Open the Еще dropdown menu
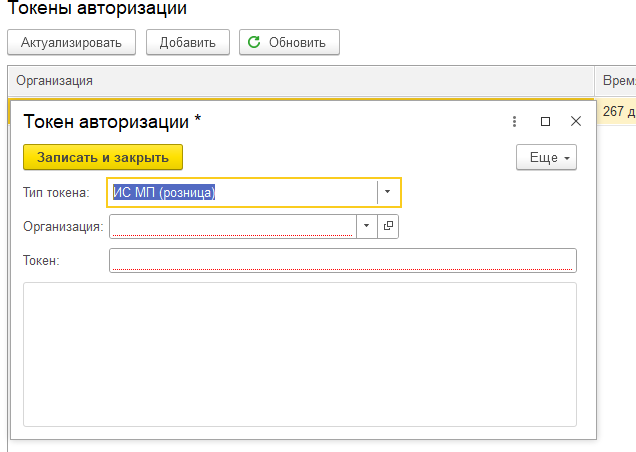The height and width of the screenshot is (452, 636). coord(546,157)
